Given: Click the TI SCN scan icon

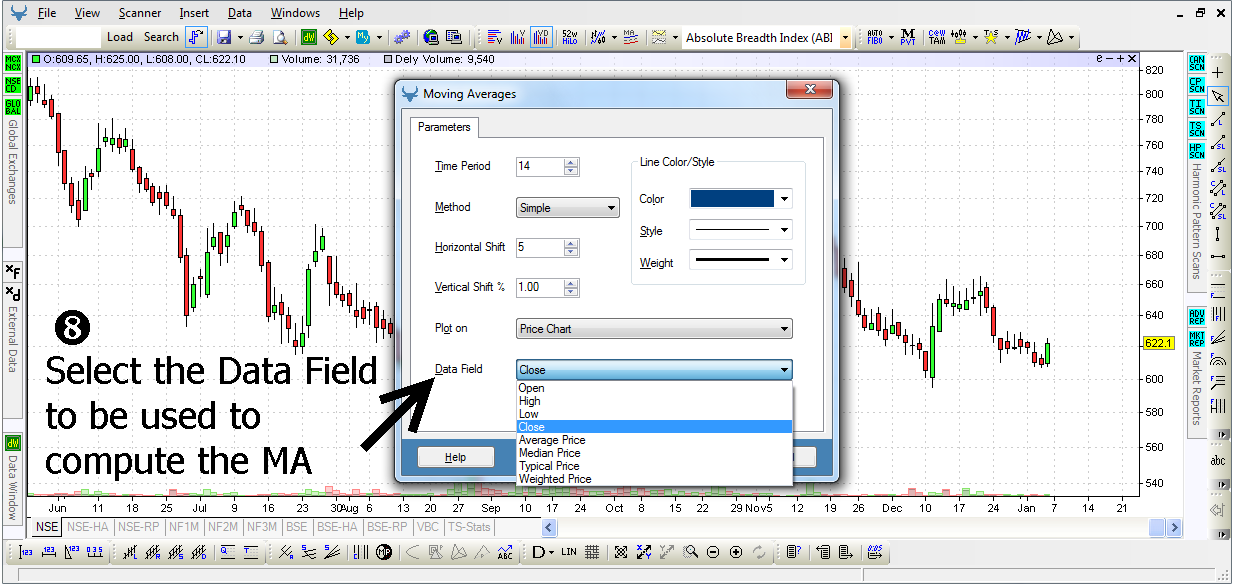Looking at the screenshot, I should click(x=1197, y=107).
